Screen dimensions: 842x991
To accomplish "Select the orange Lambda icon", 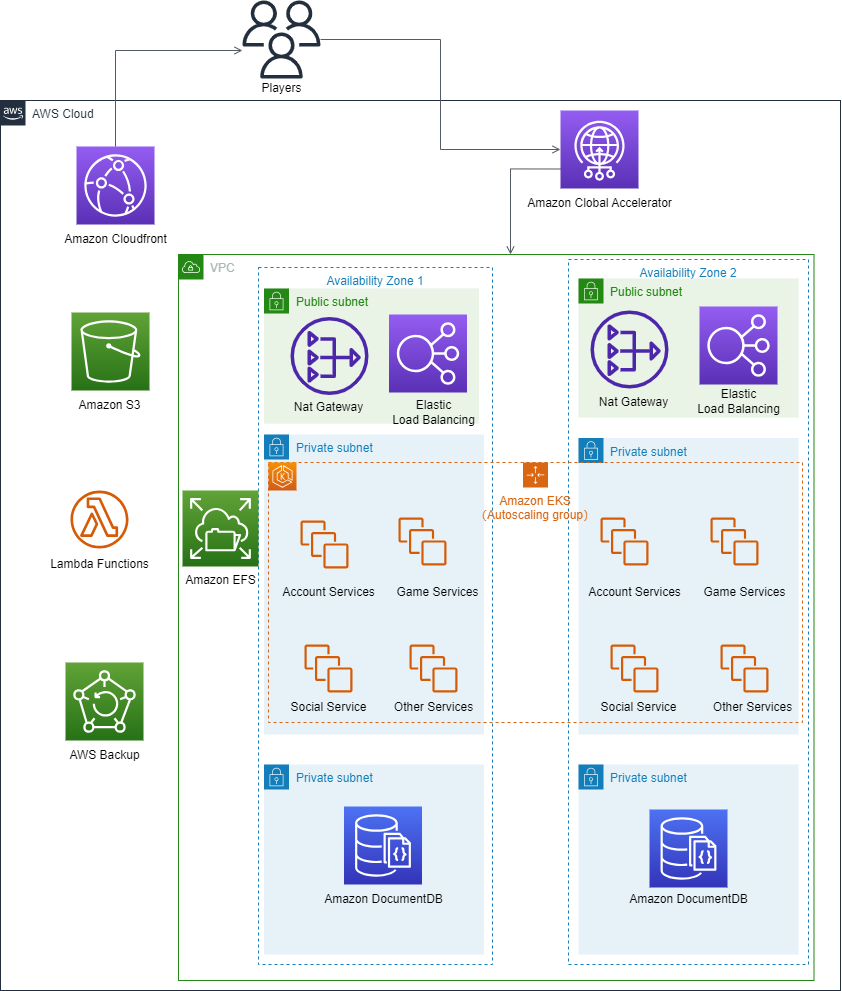I will pyautogui.click(x=100, y=520).
